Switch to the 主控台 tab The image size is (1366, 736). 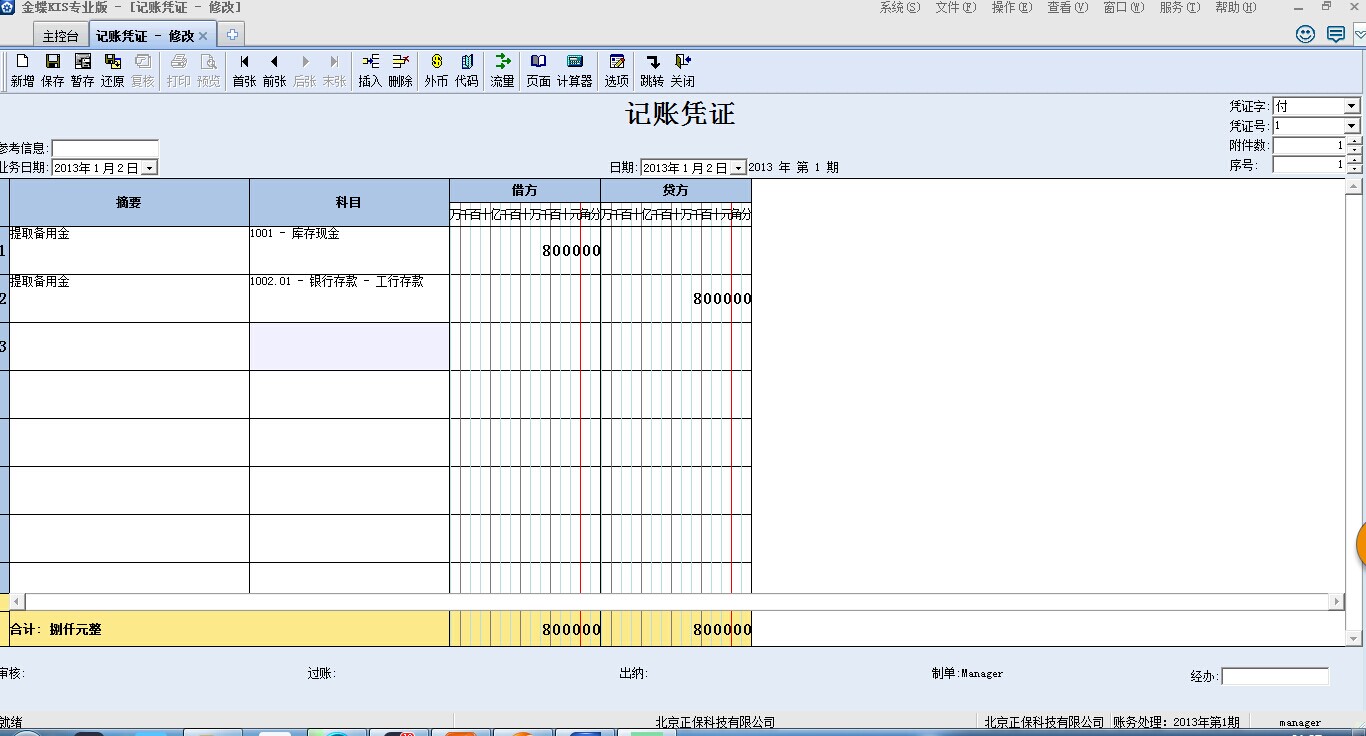click(59, 33)
